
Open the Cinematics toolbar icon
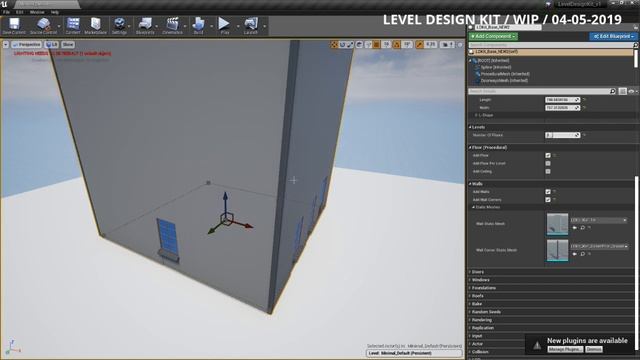click(172, 26)
